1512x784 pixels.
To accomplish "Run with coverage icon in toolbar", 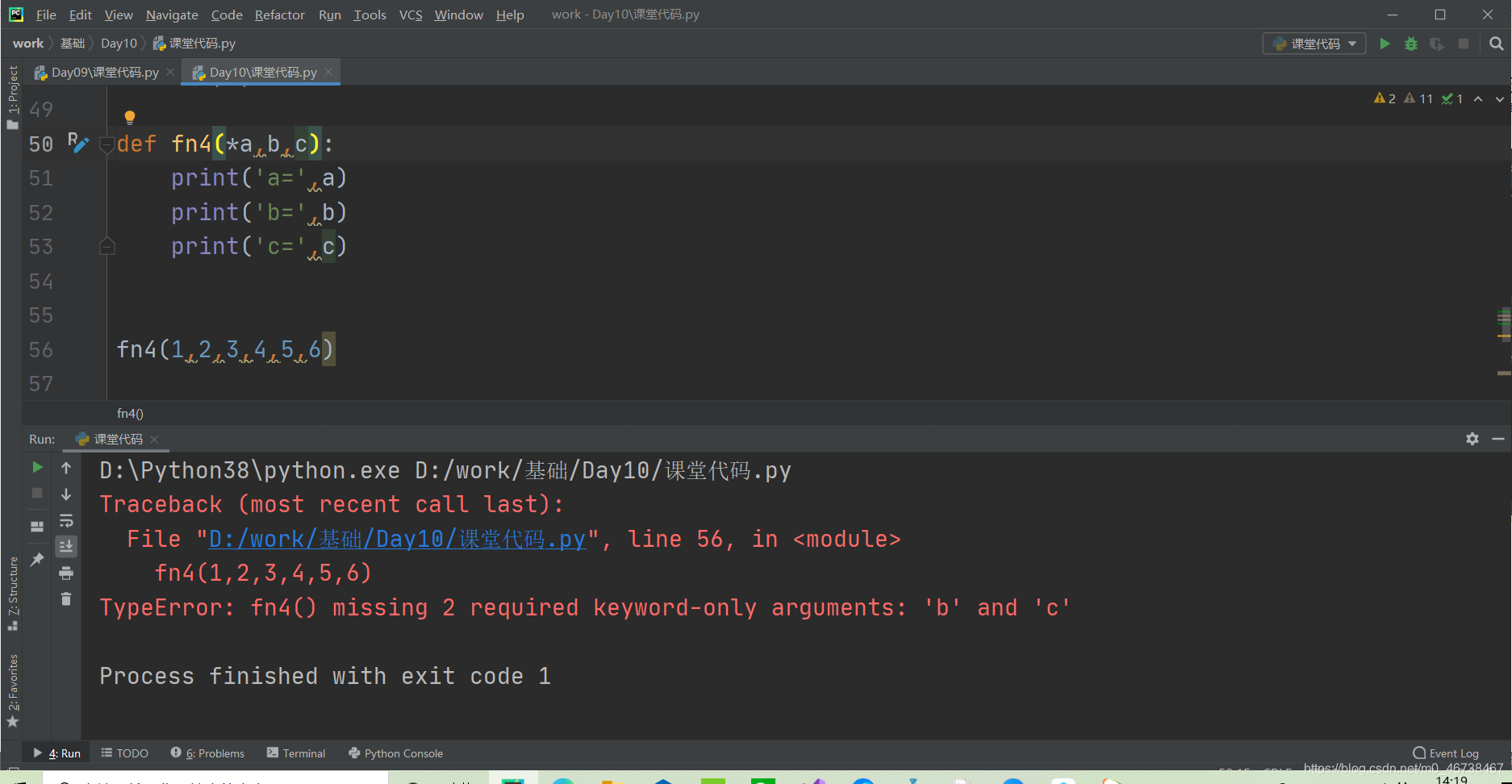I will 1437,44.
